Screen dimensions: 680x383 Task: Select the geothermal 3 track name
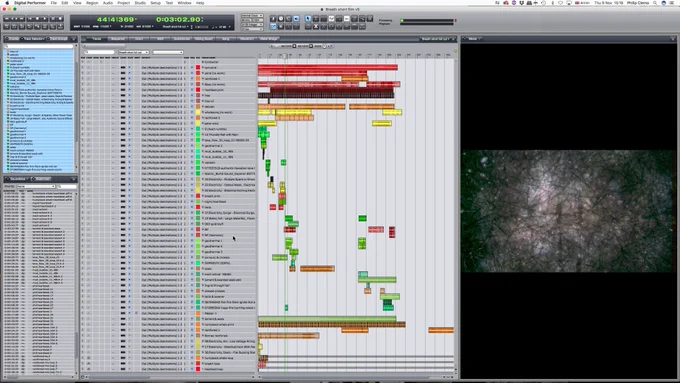pyautogui.click(x=213, y=252)
